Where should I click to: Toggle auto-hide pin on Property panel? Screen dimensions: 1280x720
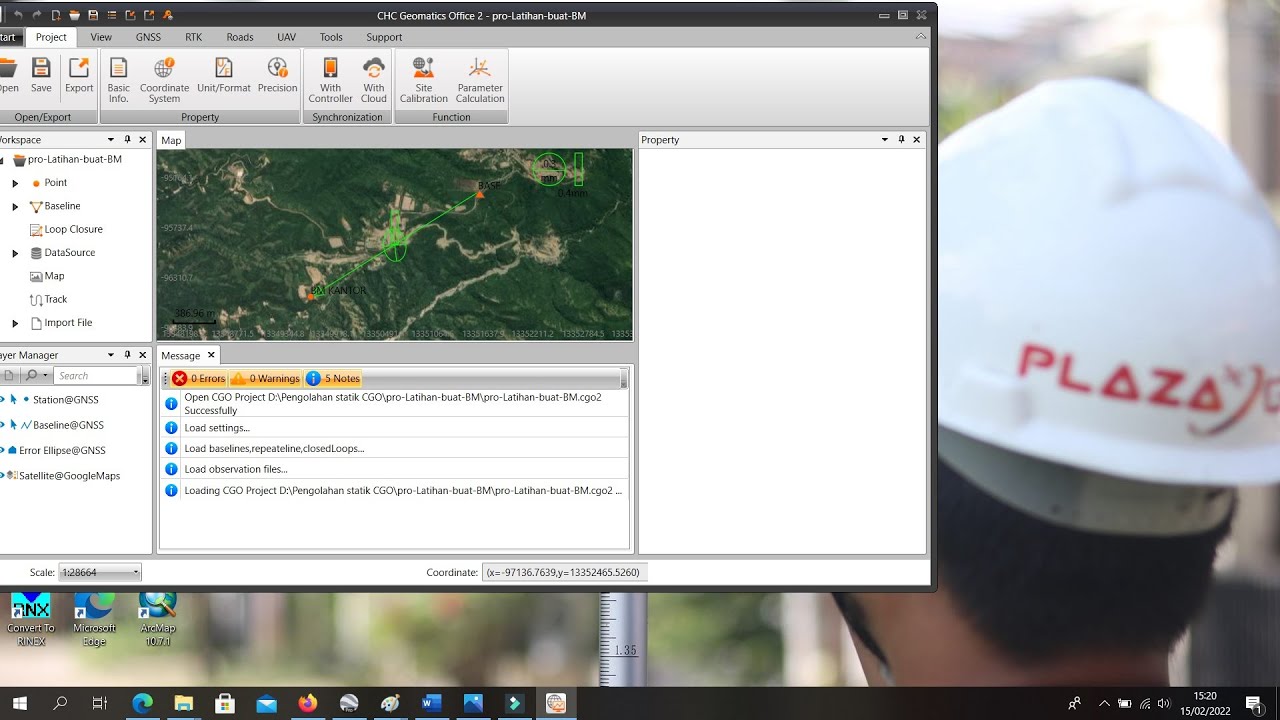(901, 140)
